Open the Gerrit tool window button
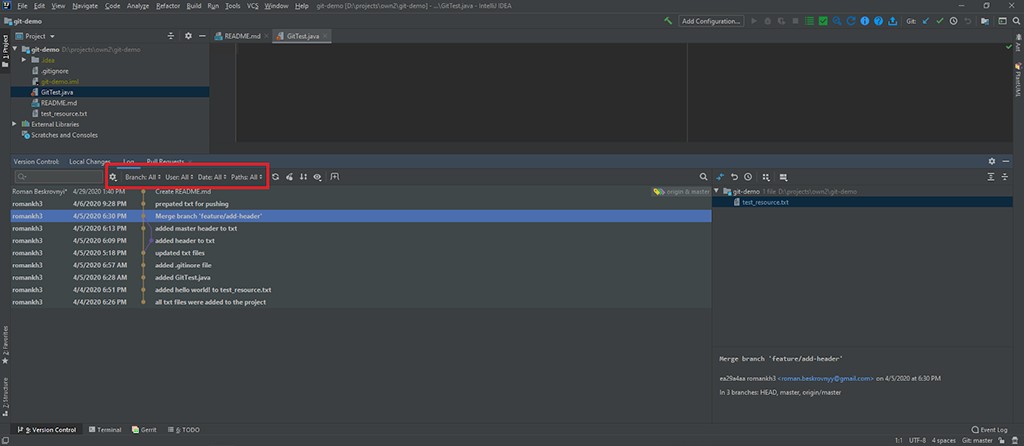This screenshot has width=1024, height=446. pos(144,430)
